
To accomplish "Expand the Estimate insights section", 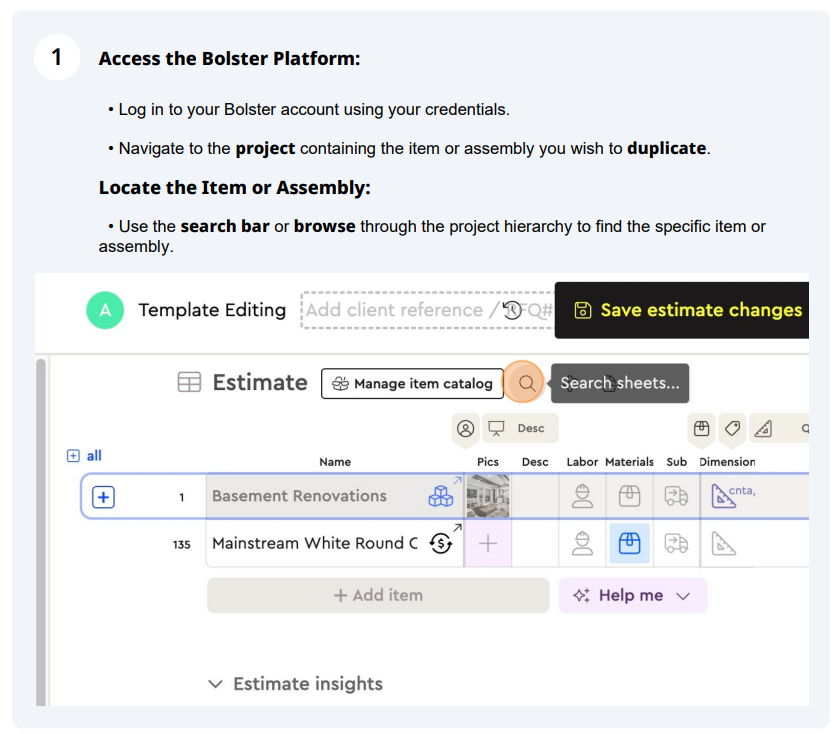I will coord(296,684).
